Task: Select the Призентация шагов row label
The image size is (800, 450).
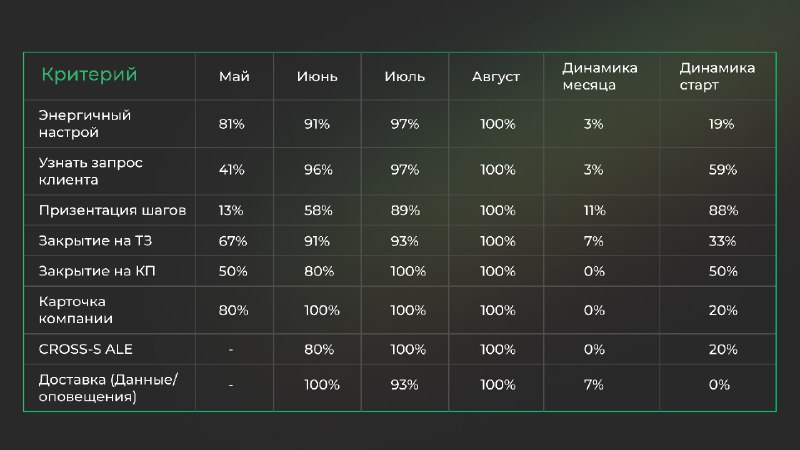Action: coord(112,210)
